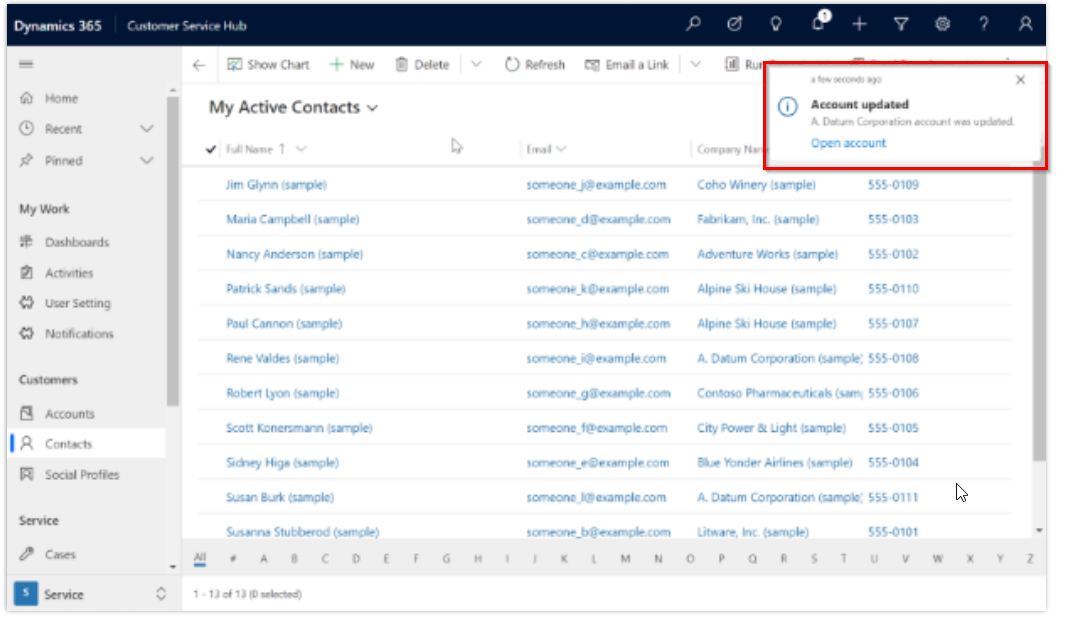Open Jim Glynn (sample) contact

[276, 185]
